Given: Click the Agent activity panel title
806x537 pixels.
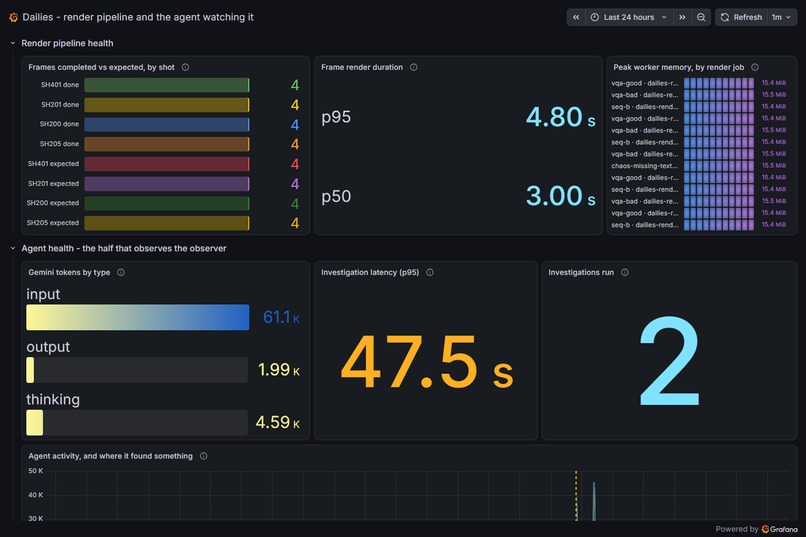Looking at the screenshot, I should click(x=111, y=456).
